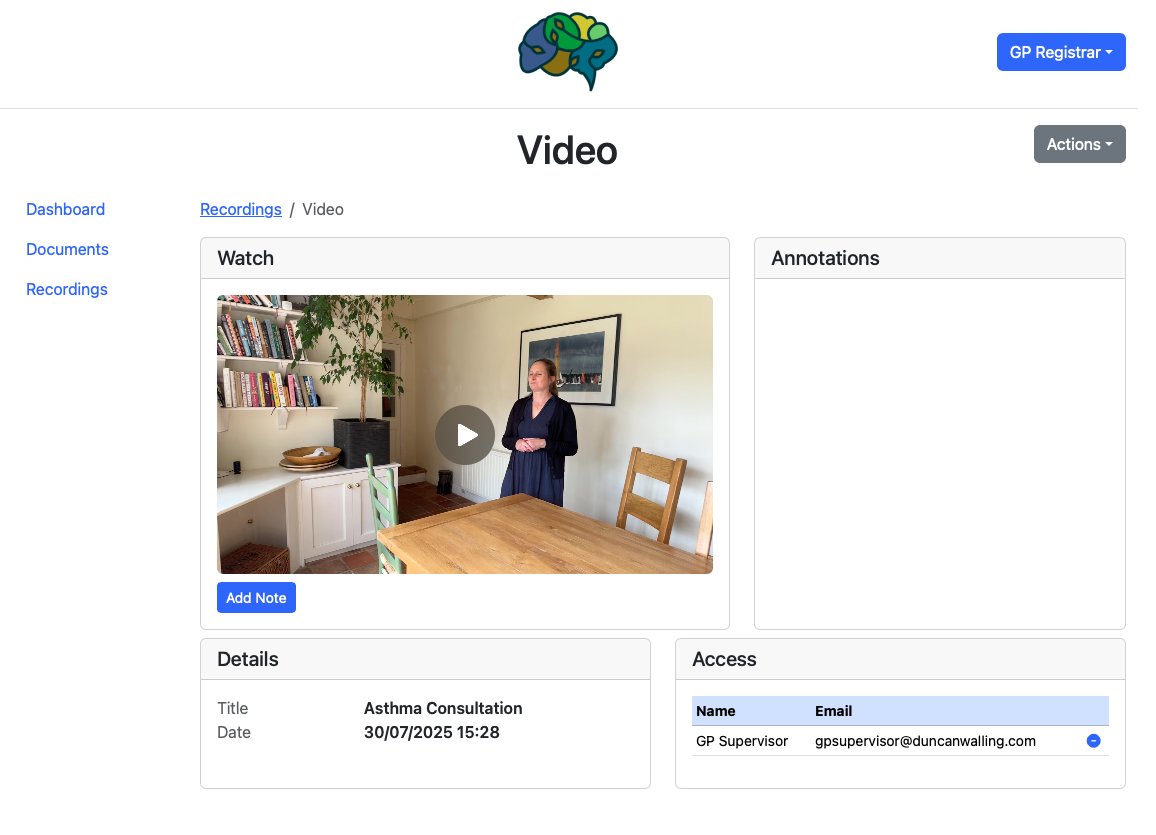Play the Asthma Consultation video
The width and height of the screenshot is (1156, 835).
[465, 435]
